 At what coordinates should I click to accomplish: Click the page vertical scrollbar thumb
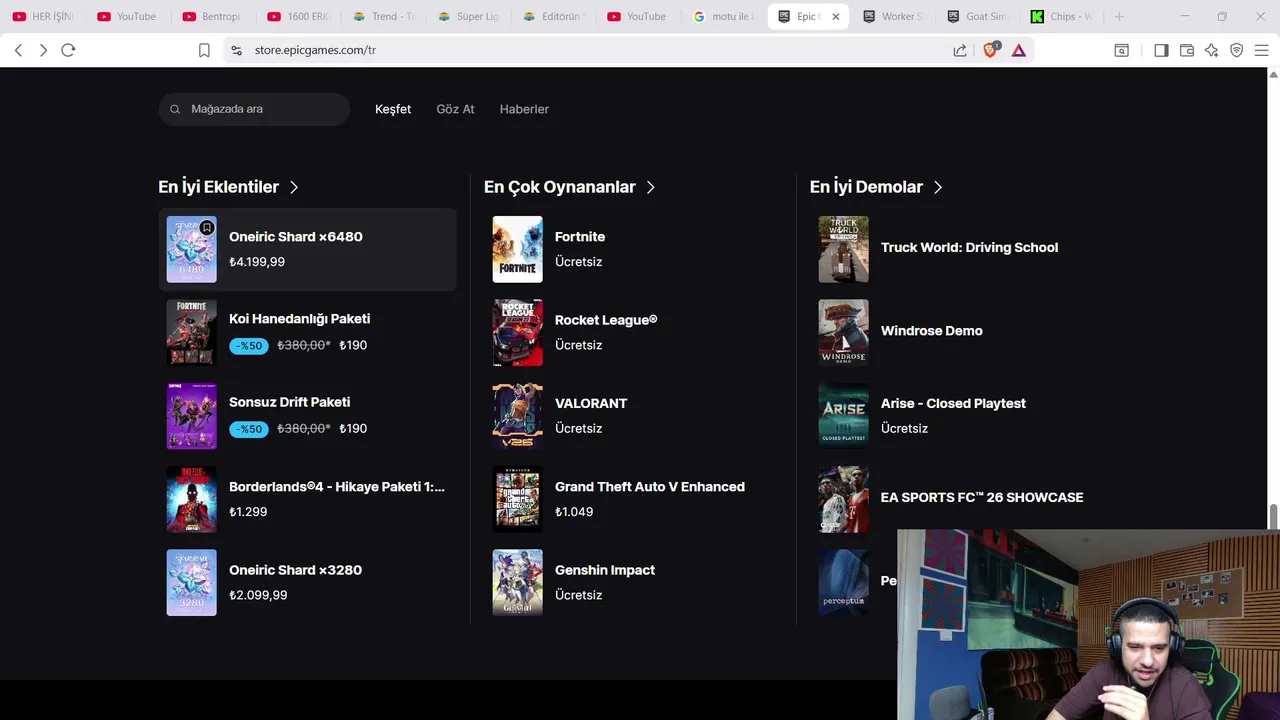pos(1273,515)
